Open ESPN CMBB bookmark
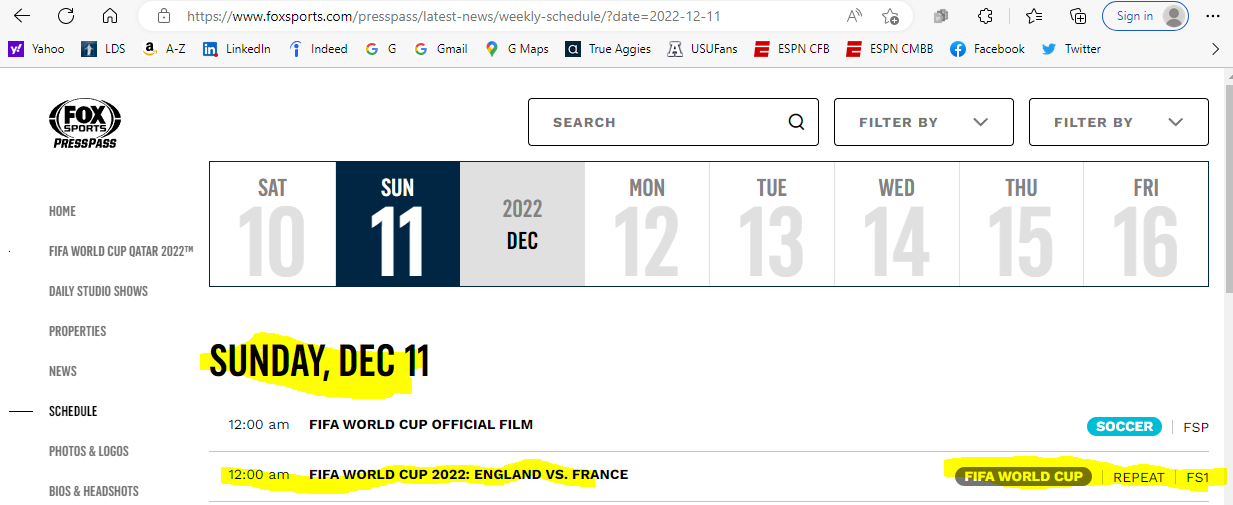Screen dimensions: 1233x505 [x=890, y=49]
